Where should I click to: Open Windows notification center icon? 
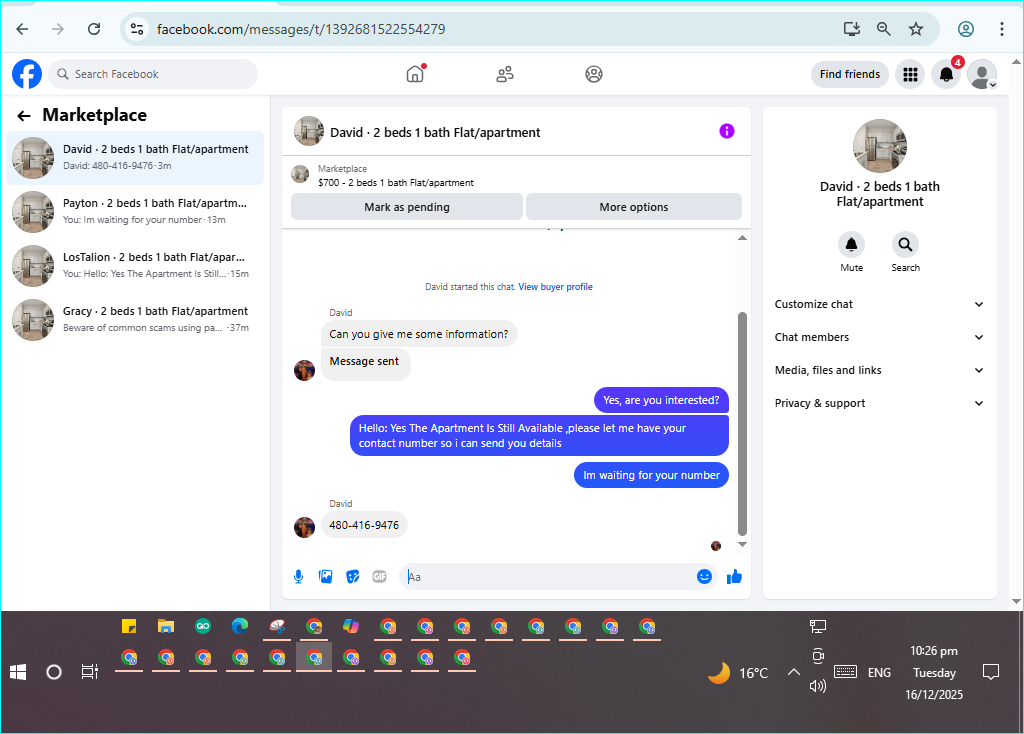pyautogui.click(x=991, y=672)
